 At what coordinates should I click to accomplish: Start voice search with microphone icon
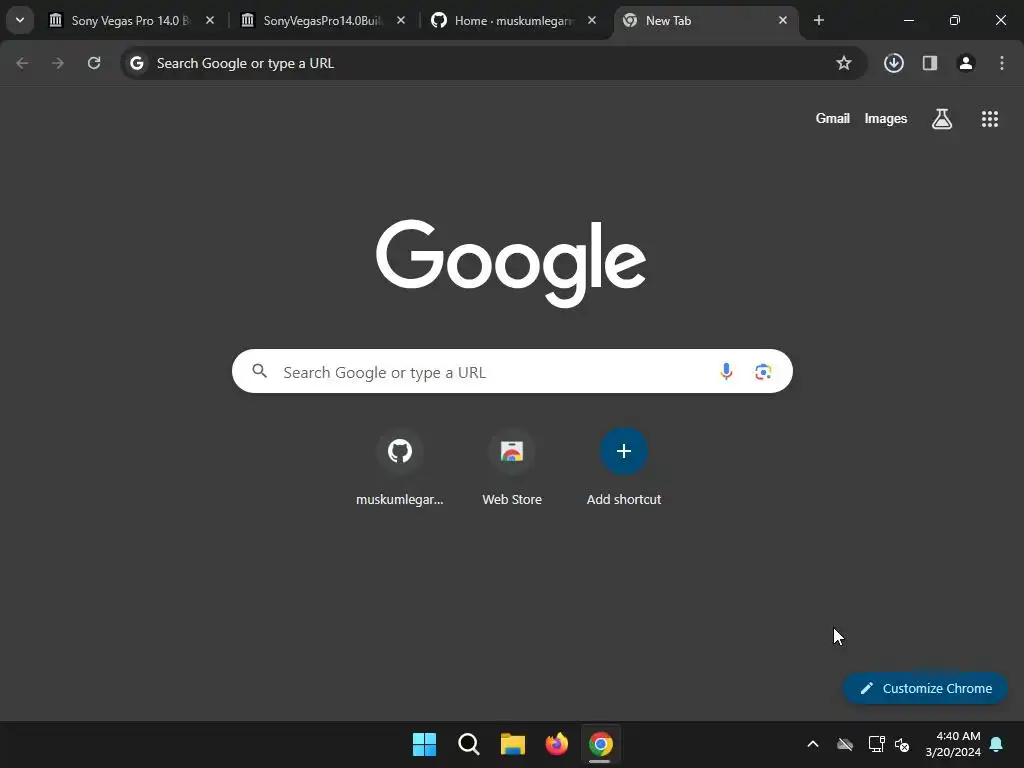tap(726, 372)
